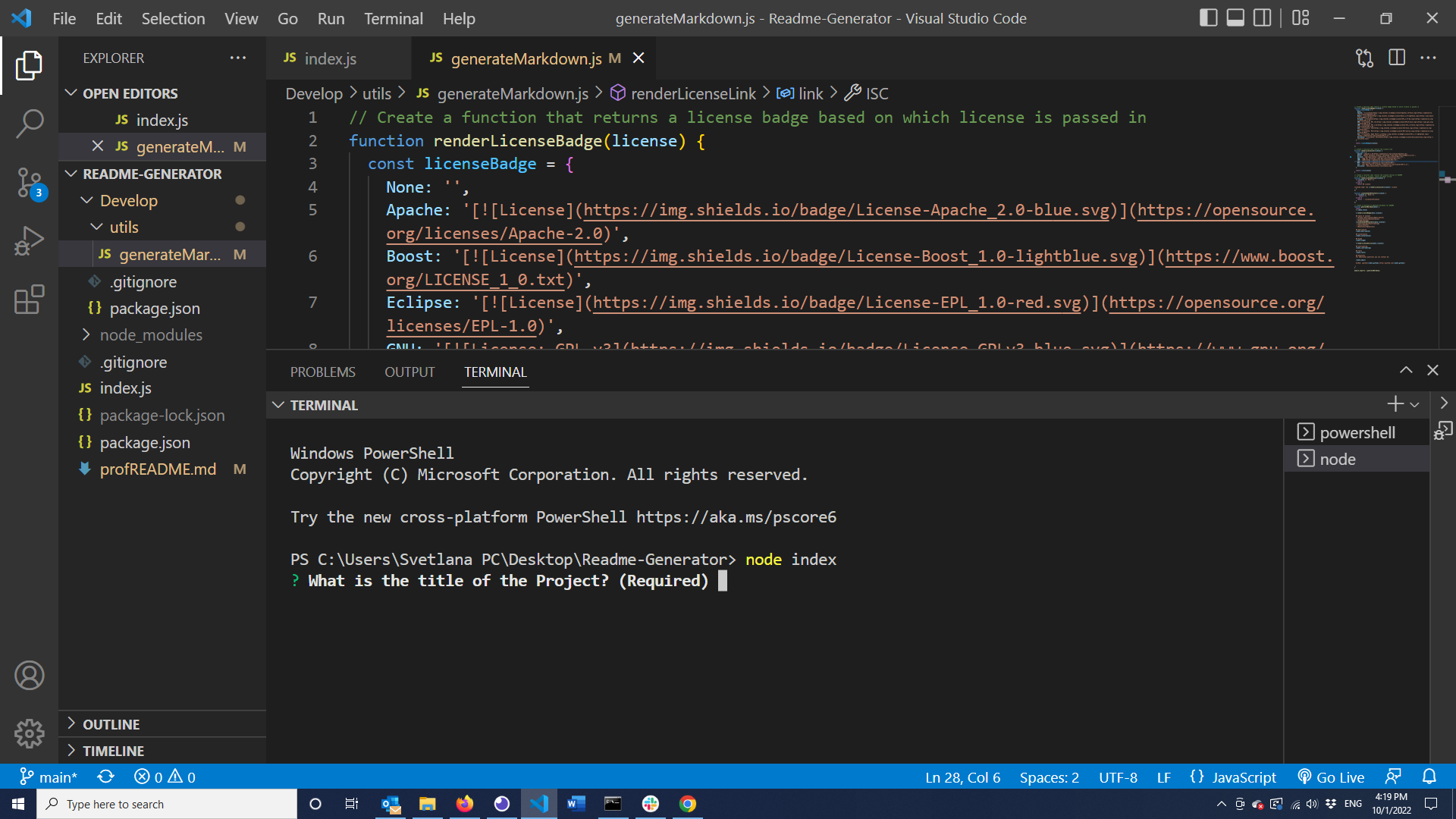This screenshot has height=819, width=1456.
Task: Open package-lock.json in the explorer
Action: coord(162,415)
